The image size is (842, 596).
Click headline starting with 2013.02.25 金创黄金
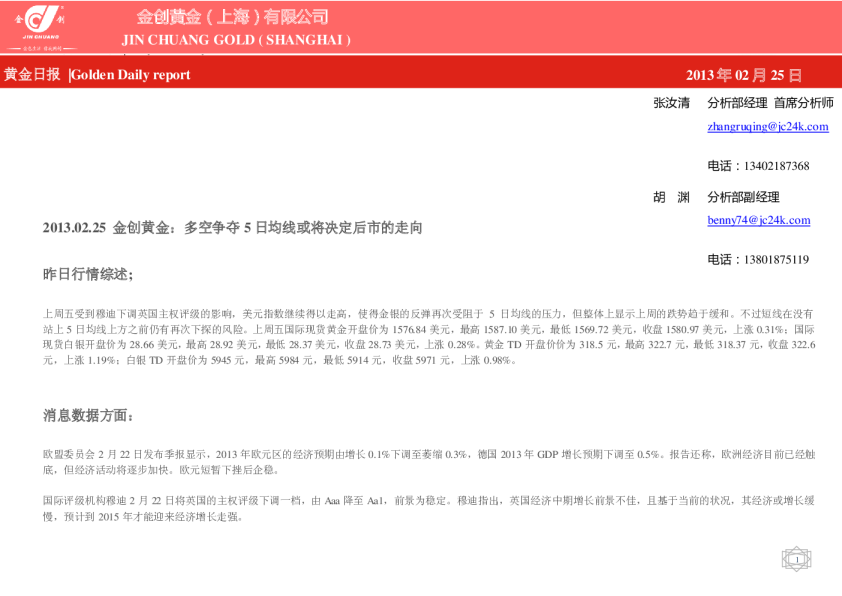[232, 228]
